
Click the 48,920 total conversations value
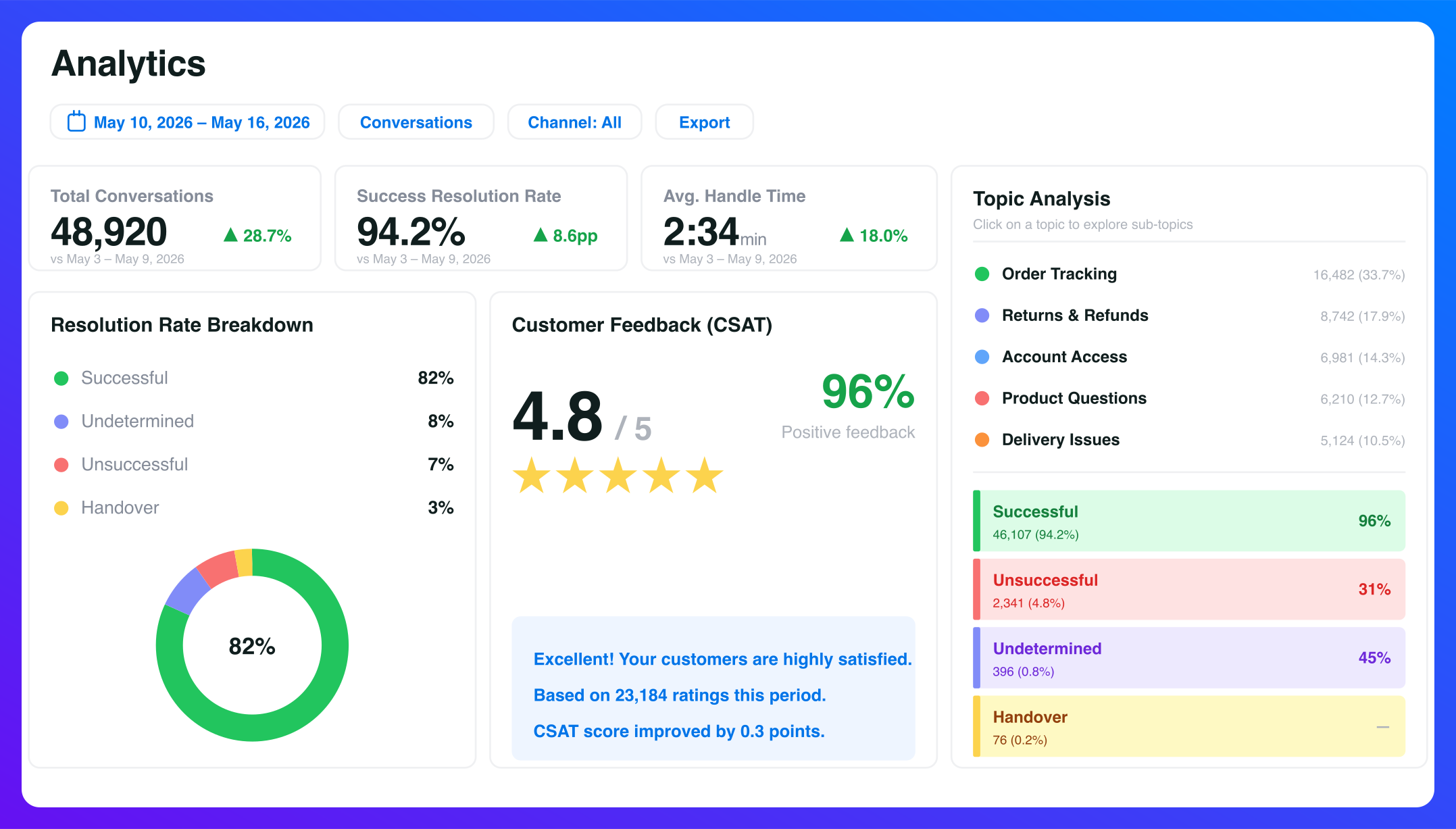click(x=109, y=232)
